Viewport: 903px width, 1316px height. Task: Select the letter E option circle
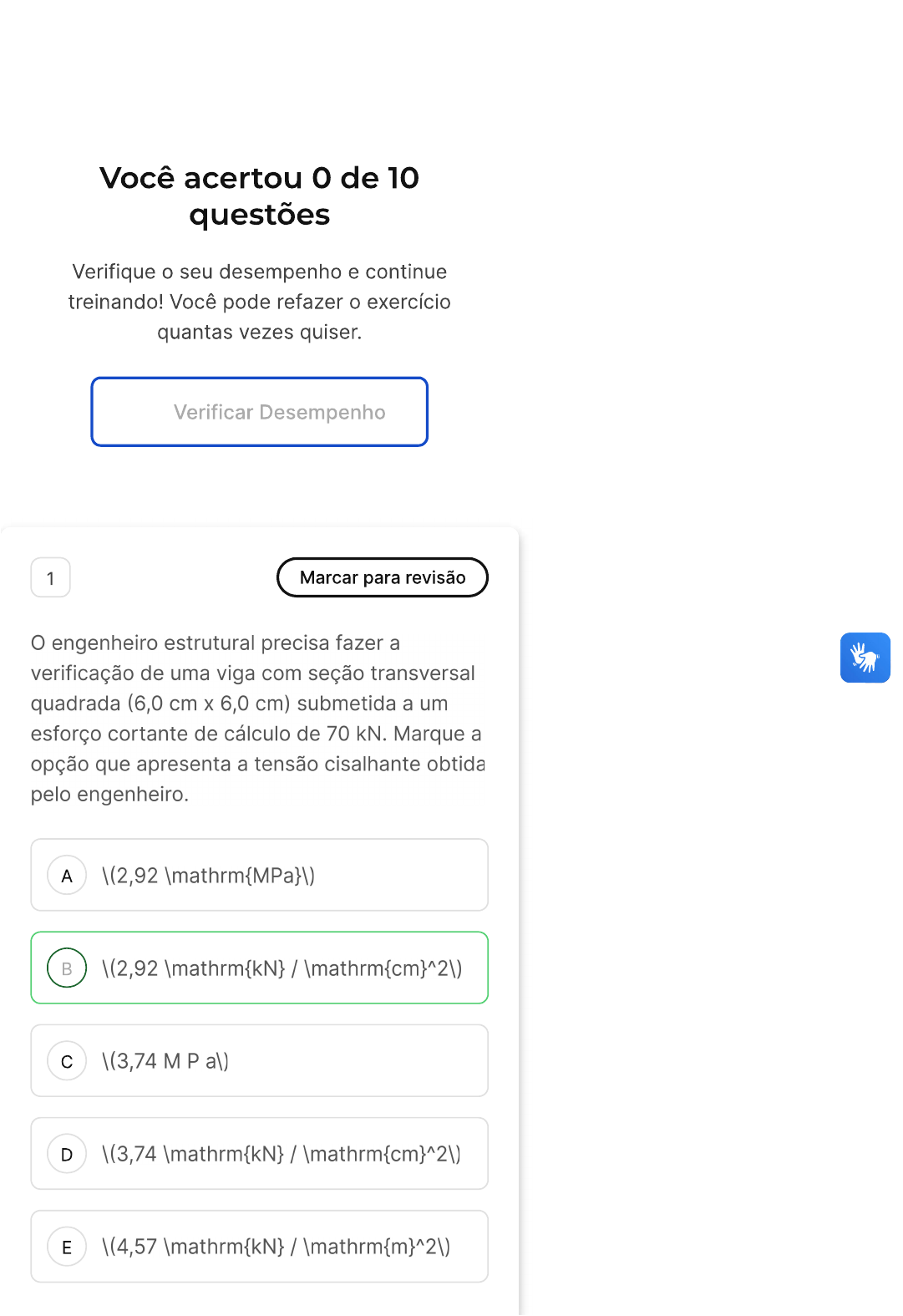(x=67, y=1247)
